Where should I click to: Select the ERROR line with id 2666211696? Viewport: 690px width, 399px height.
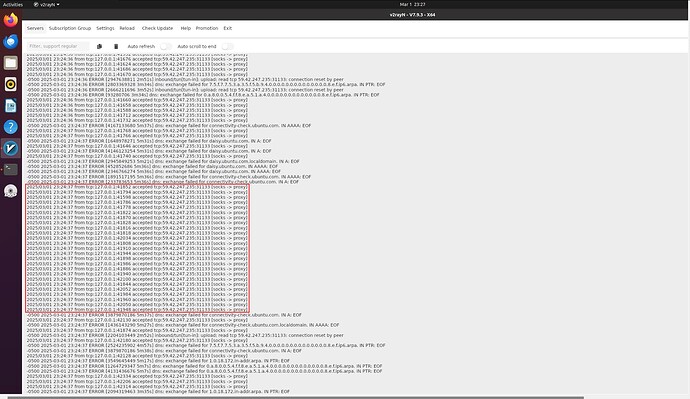click(x=185, y=90)
